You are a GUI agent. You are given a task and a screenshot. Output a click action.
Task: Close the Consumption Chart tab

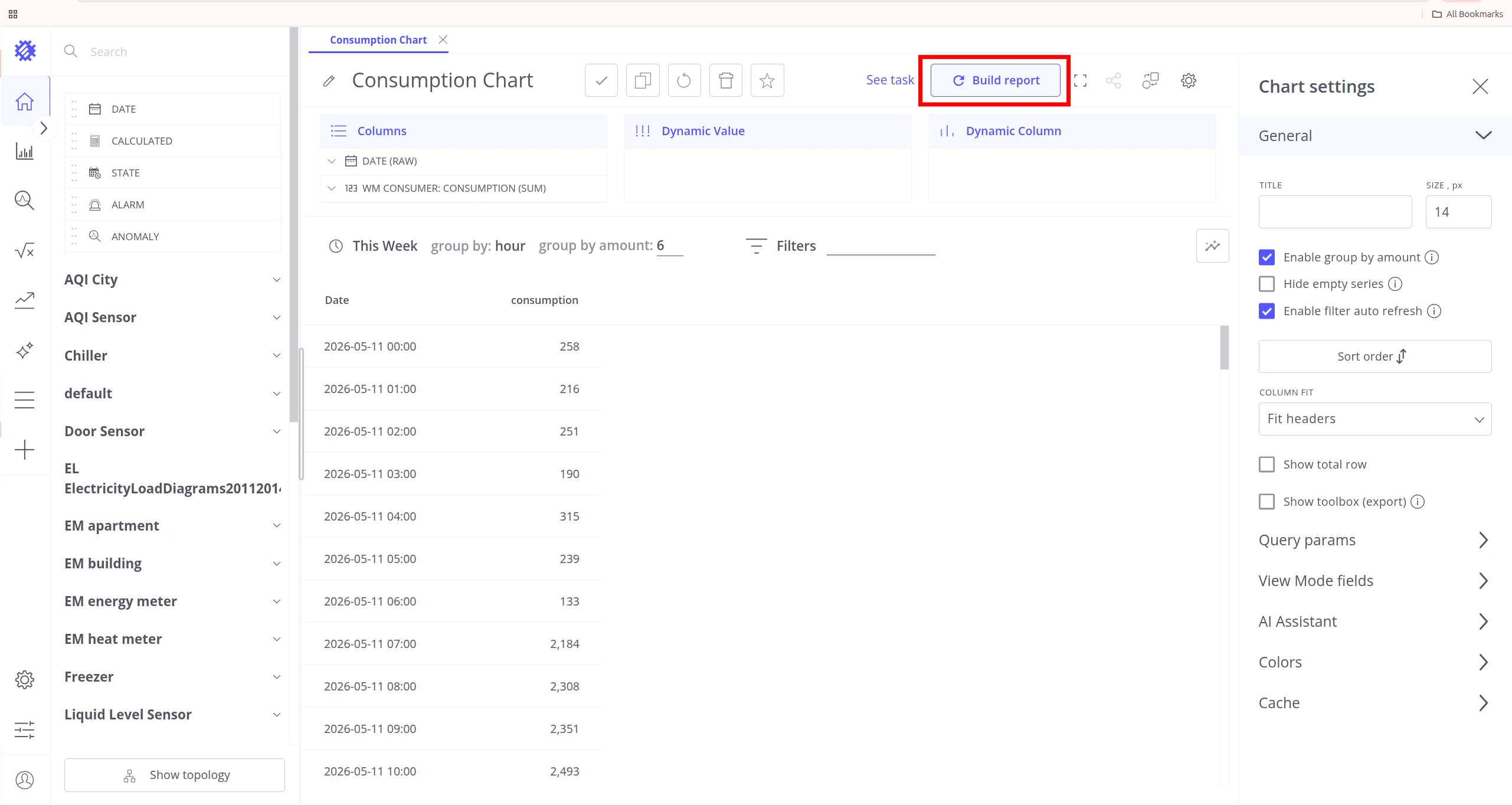[x=443, y=40]
